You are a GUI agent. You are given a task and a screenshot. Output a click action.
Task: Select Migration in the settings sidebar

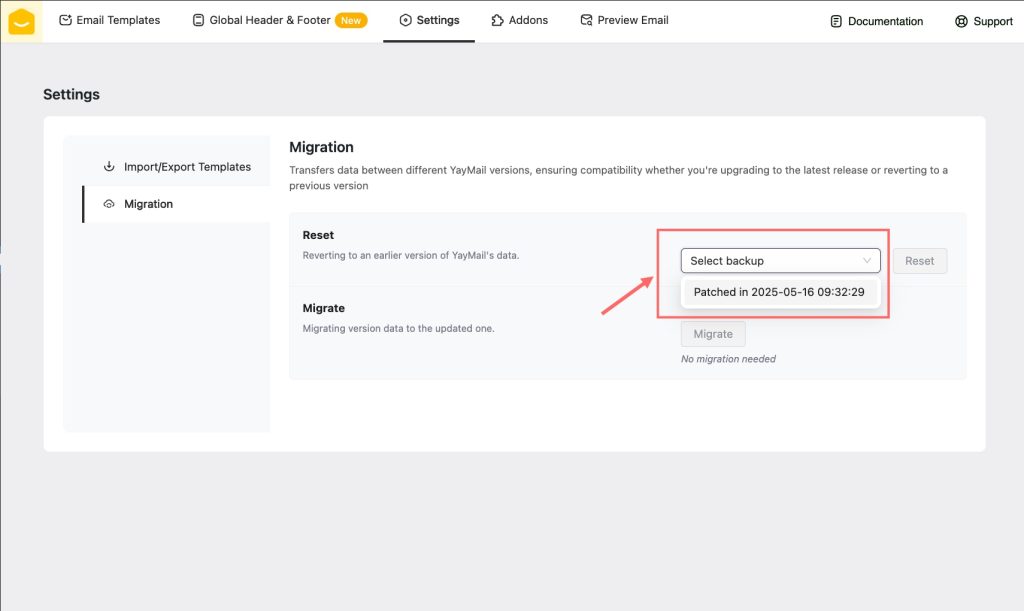point(176,204)
